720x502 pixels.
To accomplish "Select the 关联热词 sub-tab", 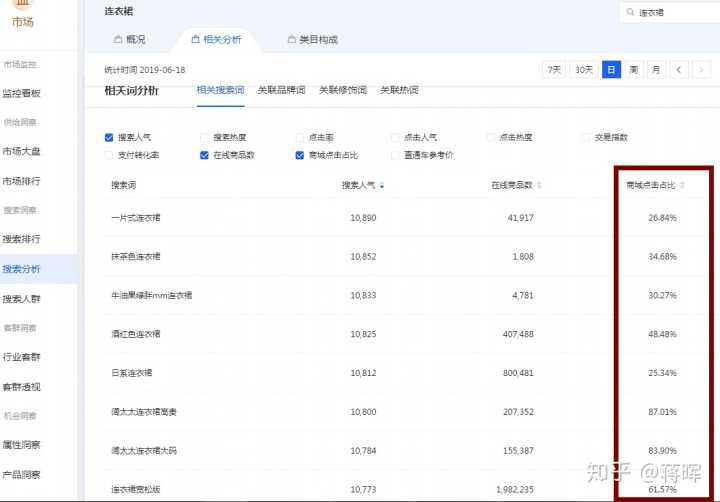I will coord(399,90).
